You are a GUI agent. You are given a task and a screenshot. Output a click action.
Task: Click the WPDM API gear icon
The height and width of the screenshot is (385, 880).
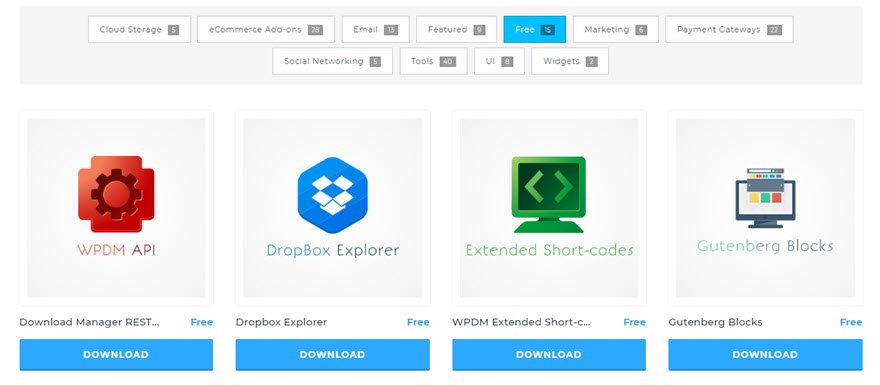pos(116,194)
